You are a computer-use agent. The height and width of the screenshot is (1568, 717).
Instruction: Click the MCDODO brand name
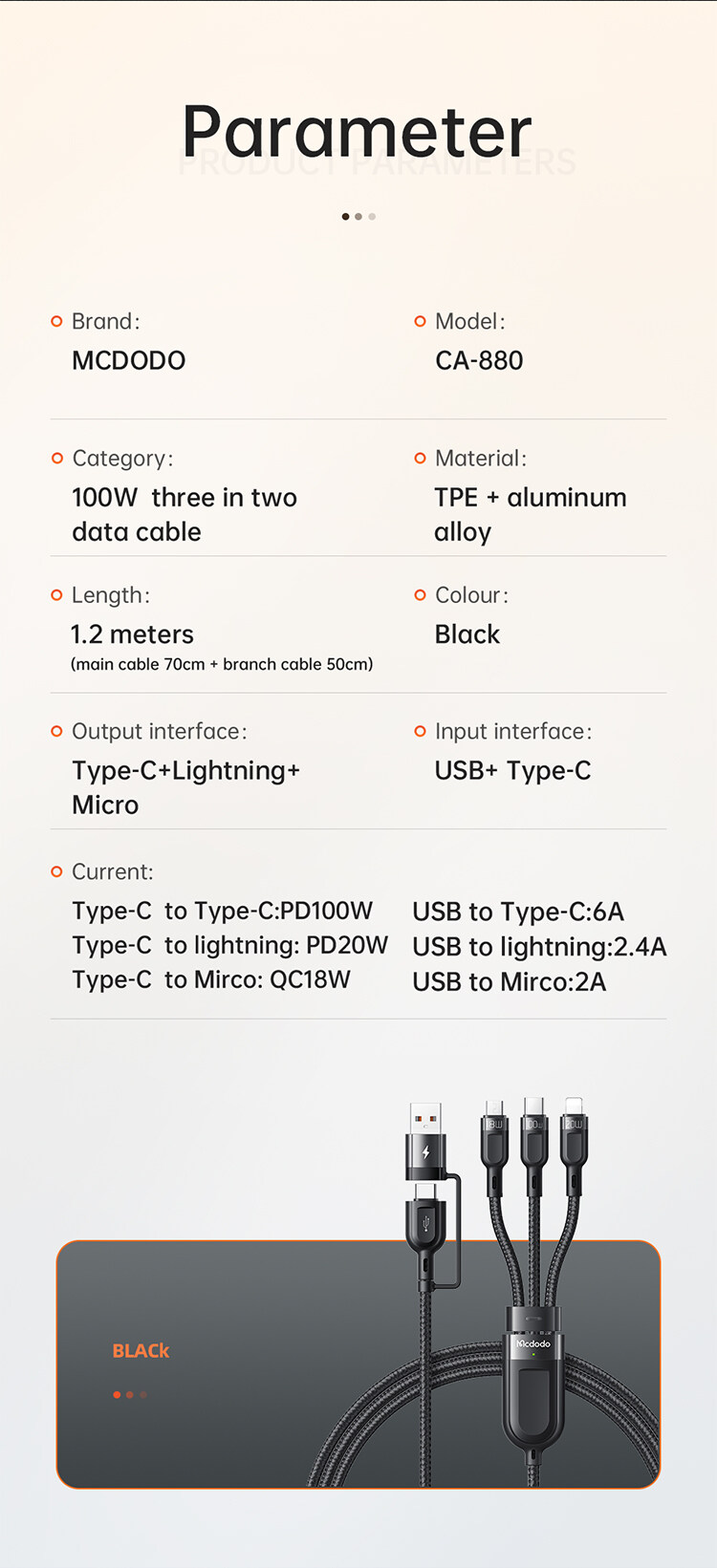coord(129,361)
